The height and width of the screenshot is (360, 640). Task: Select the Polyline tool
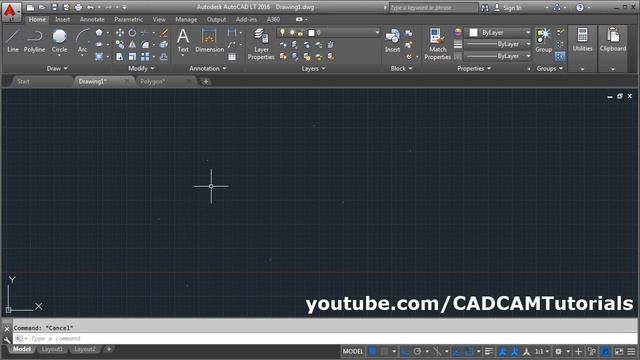[34, 41]
